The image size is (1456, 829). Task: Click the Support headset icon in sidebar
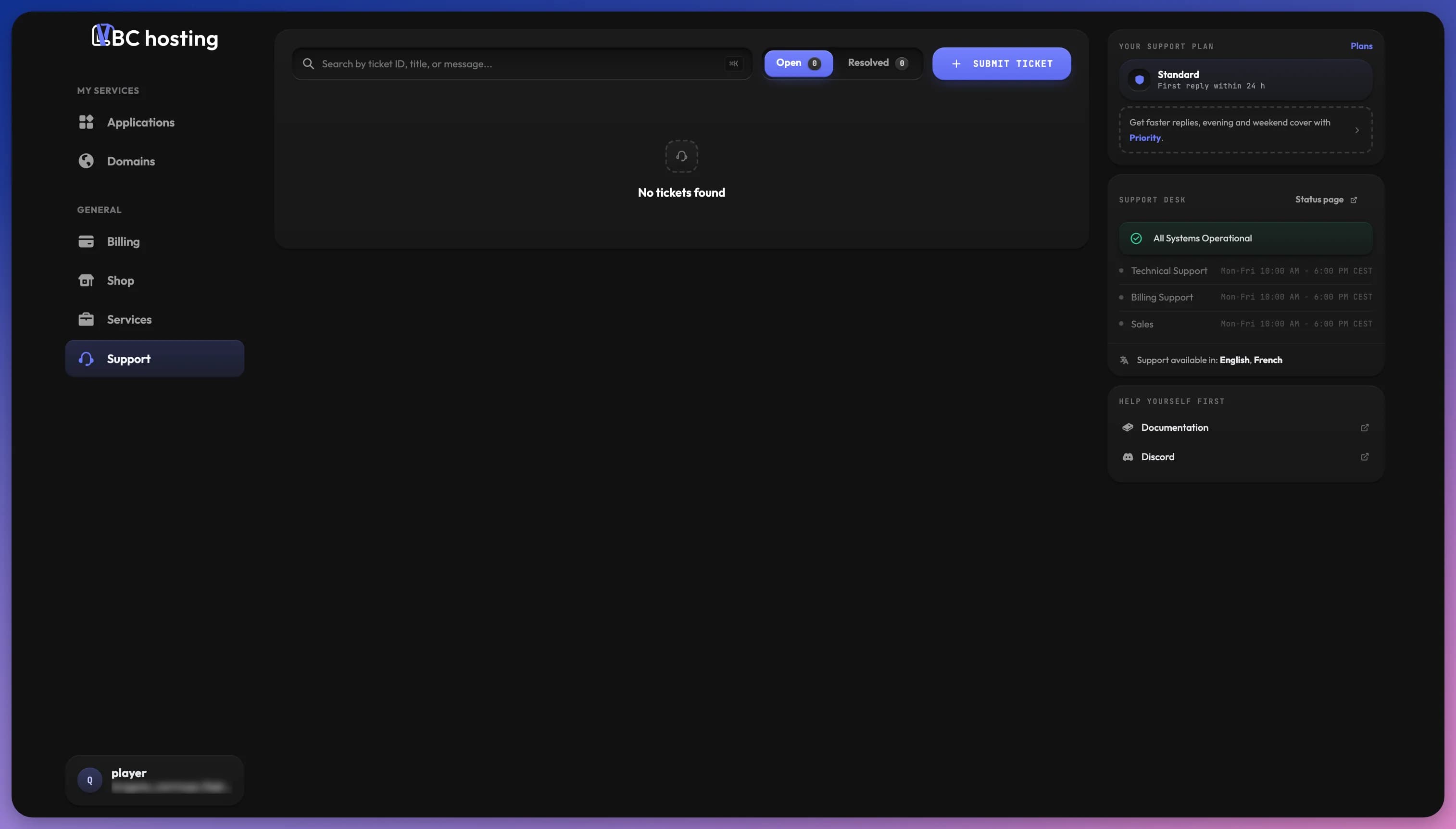pos(86,359)
